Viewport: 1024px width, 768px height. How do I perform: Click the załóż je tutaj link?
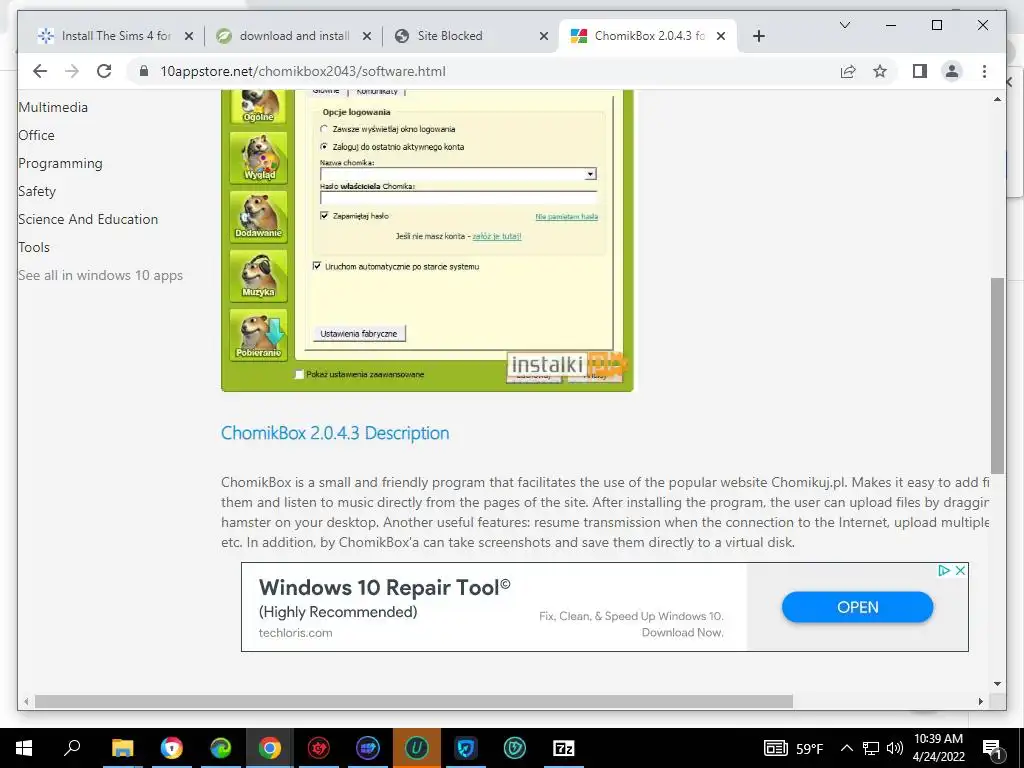click(x=497, y=236)
